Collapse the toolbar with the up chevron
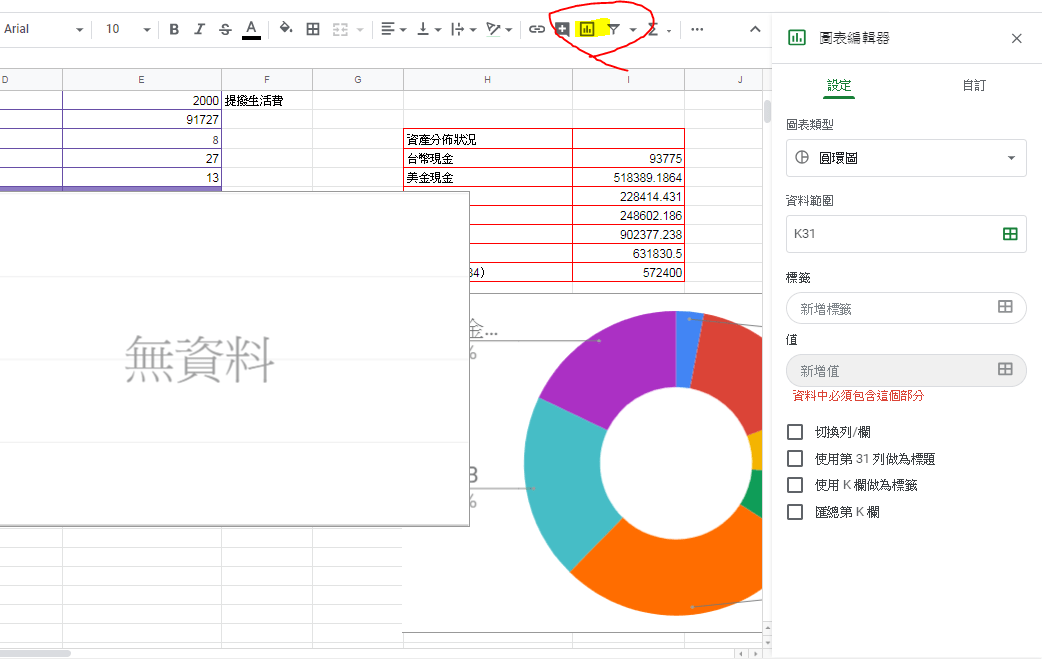Viewport: 1042px width, 659px height. click(755, 29)
